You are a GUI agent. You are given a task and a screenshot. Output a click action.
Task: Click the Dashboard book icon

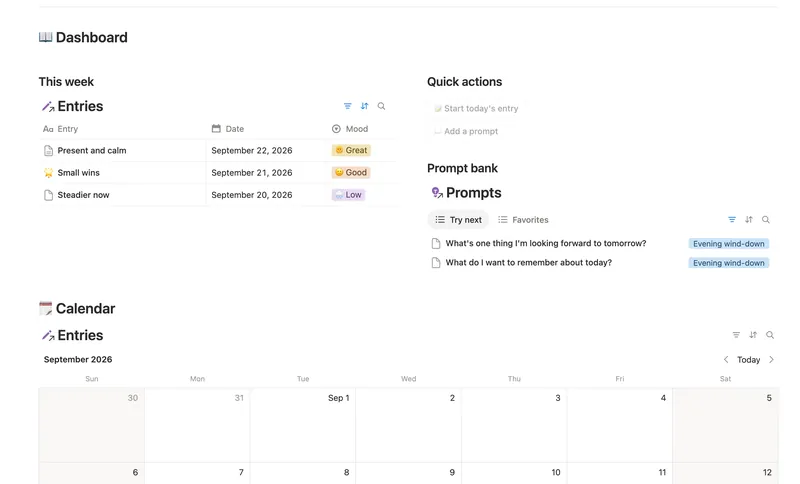pos(45,37)
